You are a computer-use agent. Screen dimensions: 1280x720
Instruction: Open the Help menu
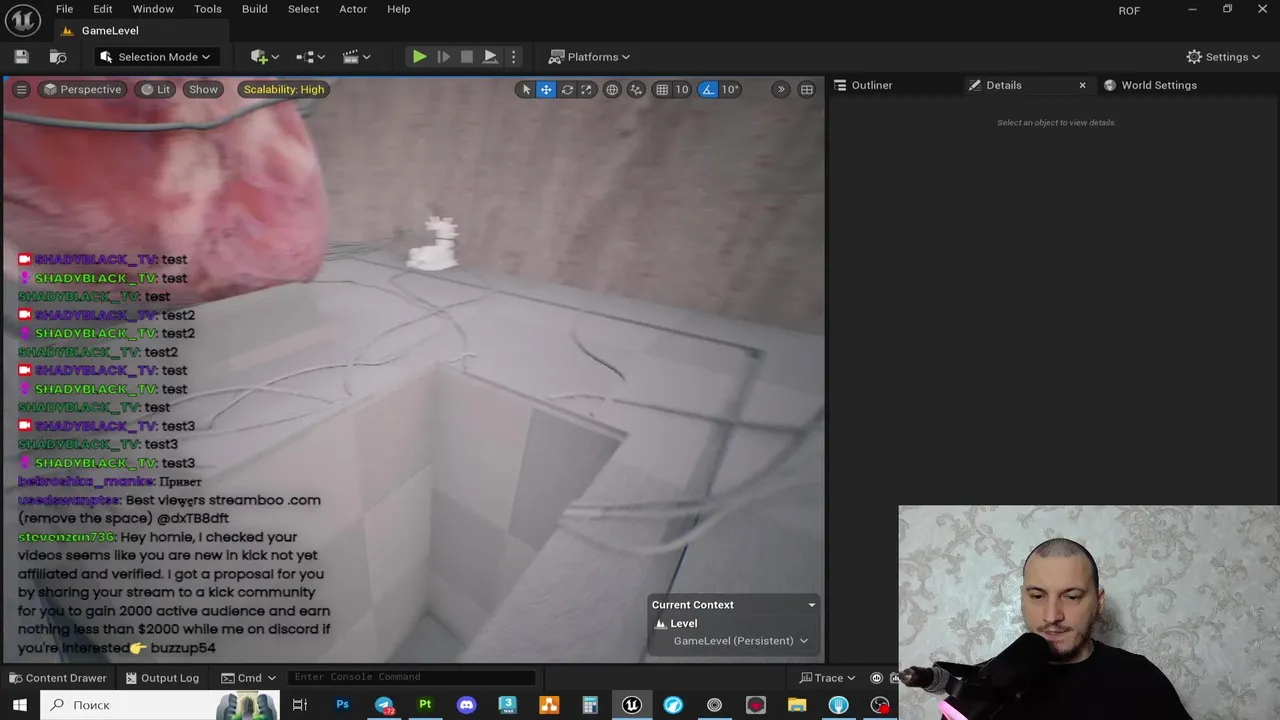tap(398, 9)
